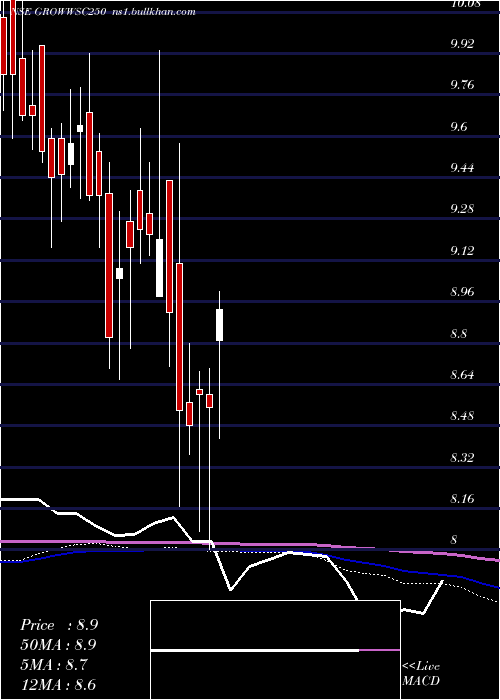Click the MACD indicator box
The image size is (500, 700).
click(x=275, y=650)
